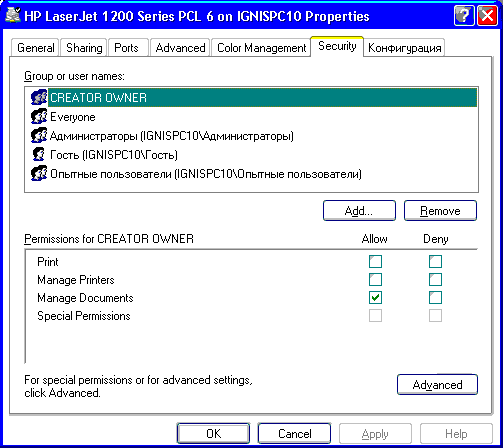Click the printer icon in title bar

[13, 15]
